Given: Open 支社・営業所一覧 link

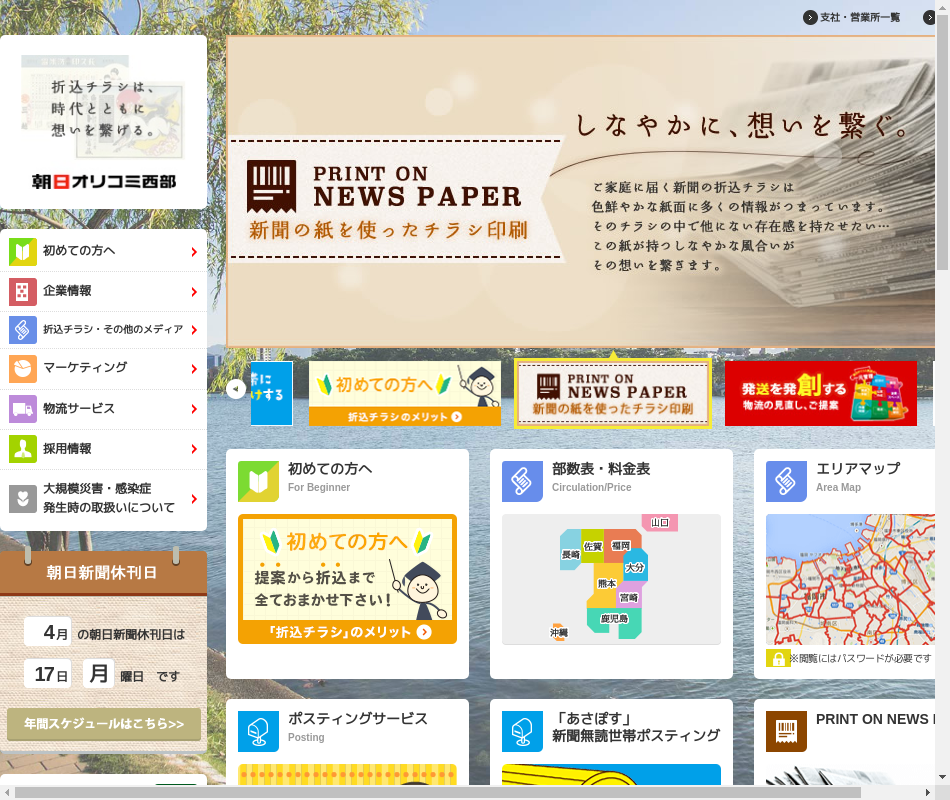Looking at the screenshot, I should pyautogui.click(x=860, y=18).
